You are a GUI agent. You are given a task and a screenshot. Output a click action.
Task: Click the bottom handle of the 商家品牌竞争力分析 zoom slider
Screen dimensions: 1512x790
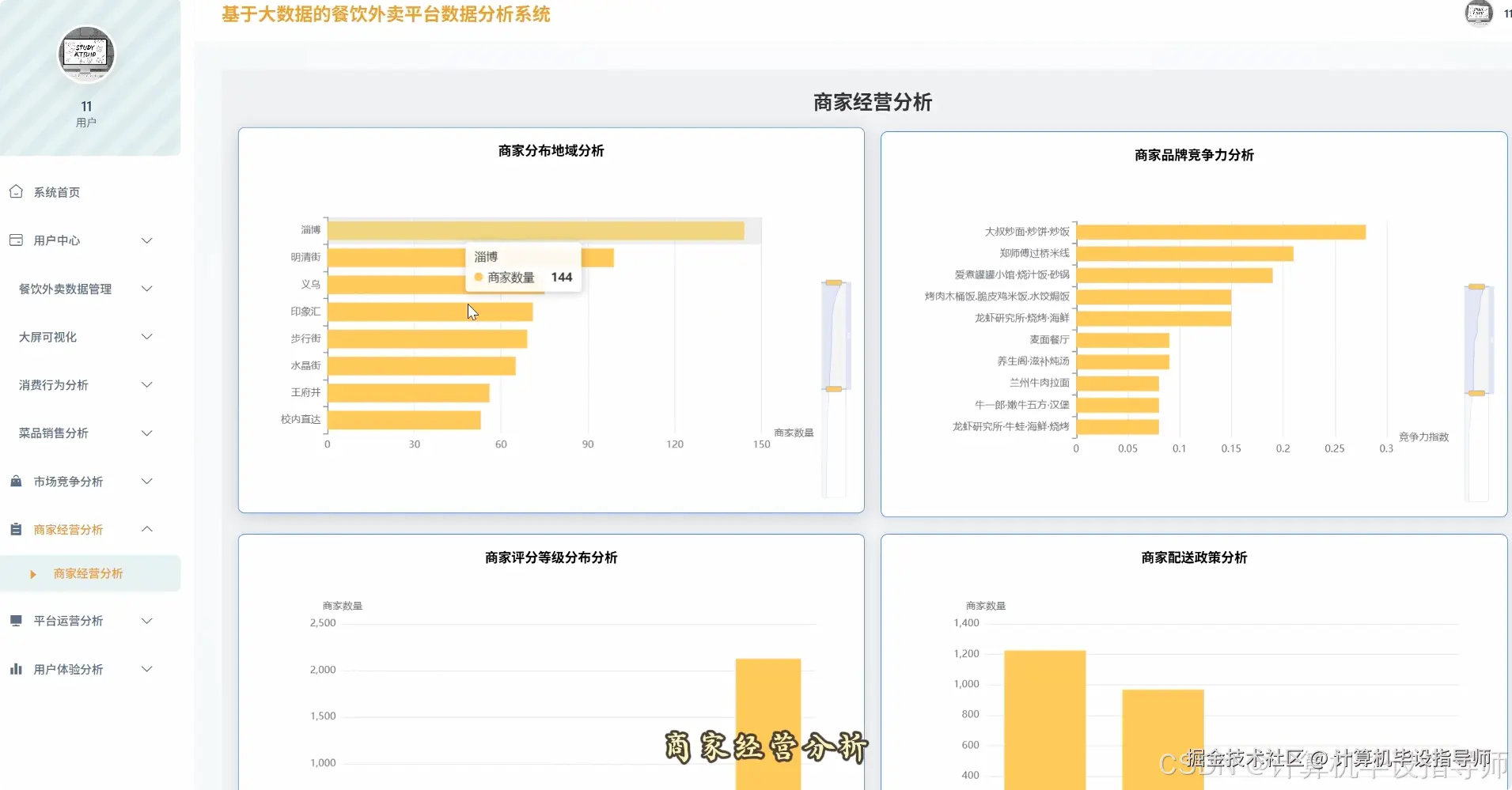coord(1476,393)
